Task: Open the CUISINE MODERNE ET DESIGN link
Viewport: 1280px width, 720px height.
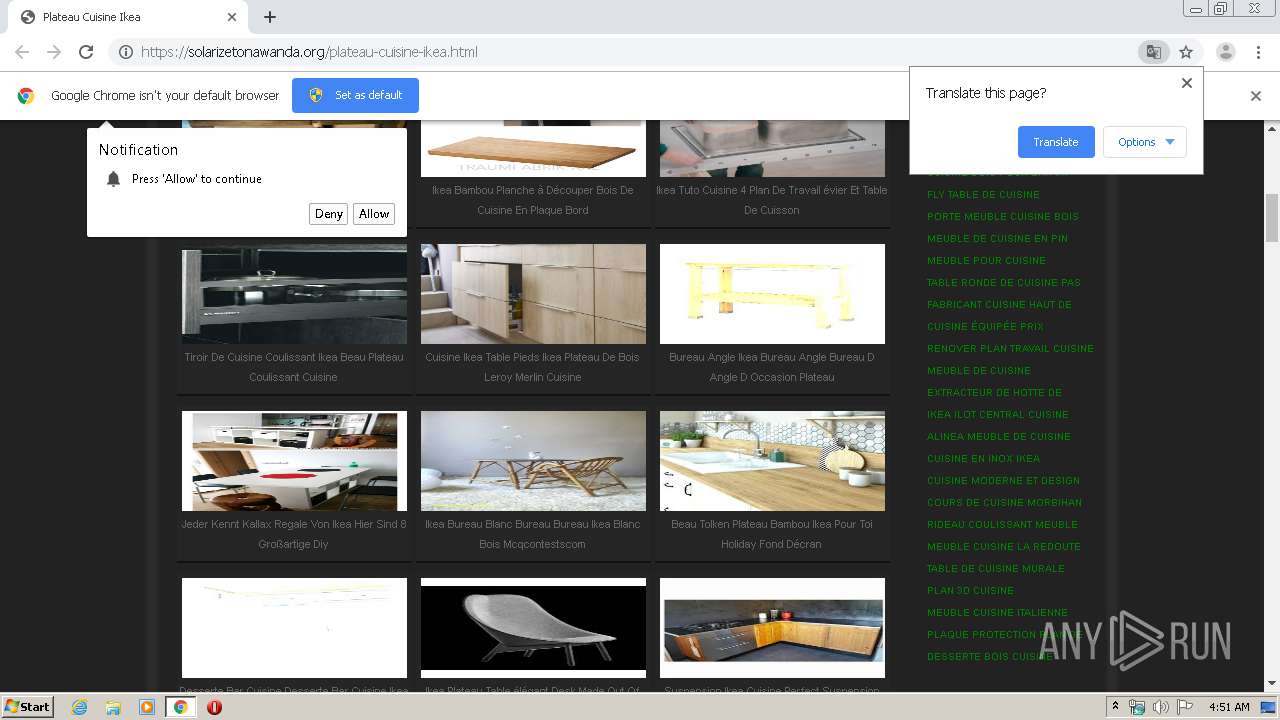Action: pyautogui.click(x=1003, y=481)
